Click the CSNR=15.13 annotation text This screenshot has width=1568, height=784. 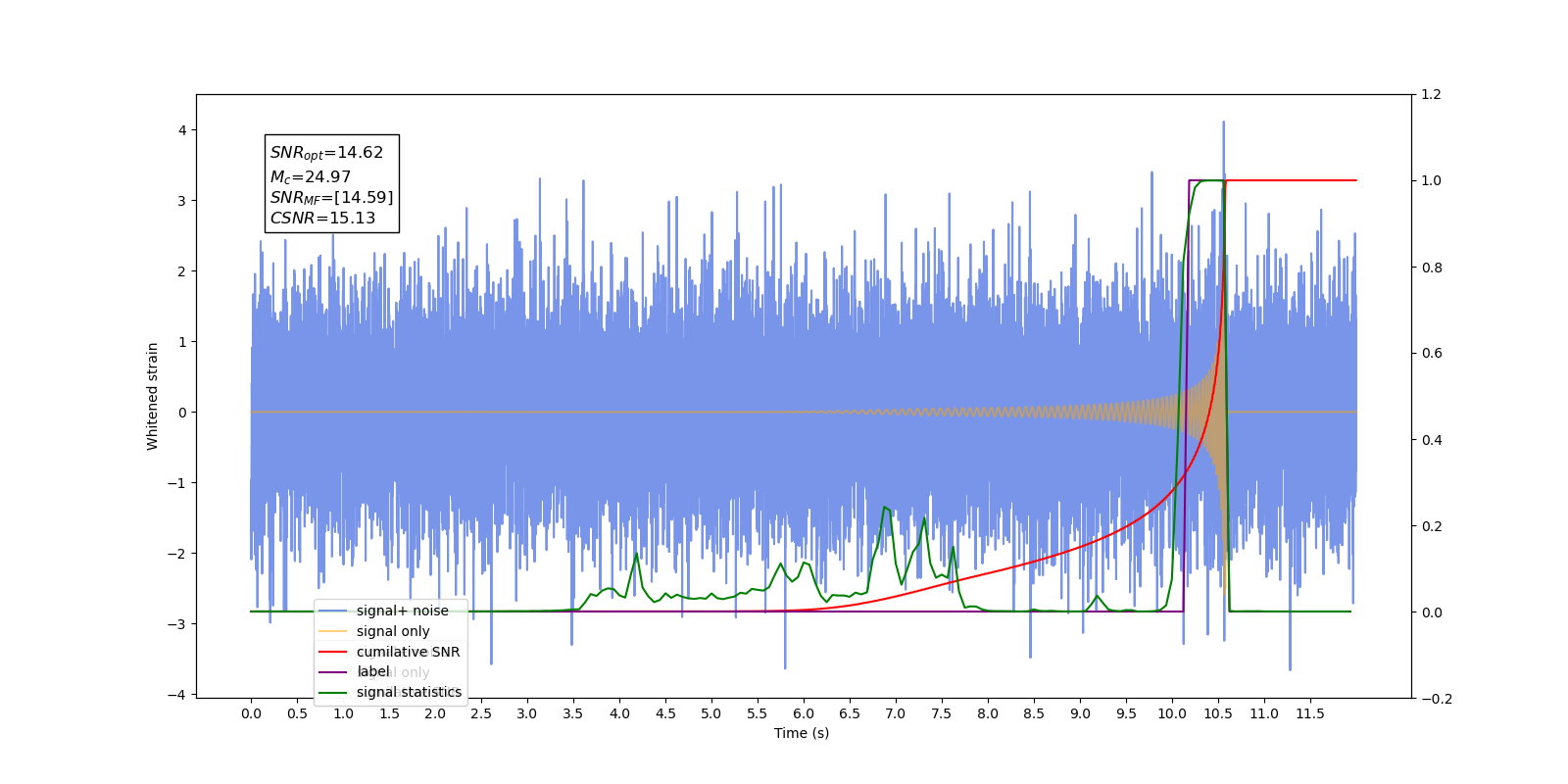322,219
